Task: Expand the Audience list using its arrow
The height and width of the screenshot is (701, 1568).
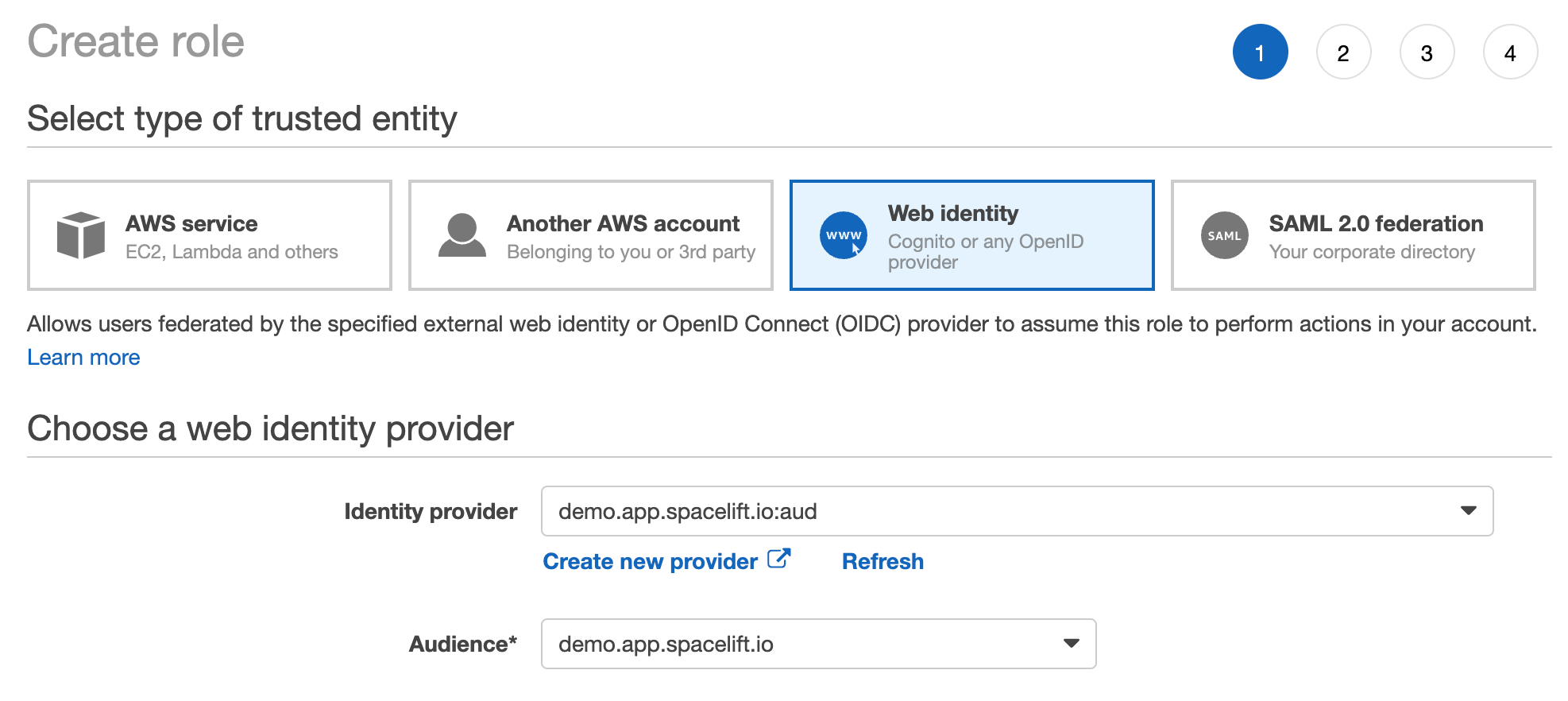Action: (x=1071, y=644)
